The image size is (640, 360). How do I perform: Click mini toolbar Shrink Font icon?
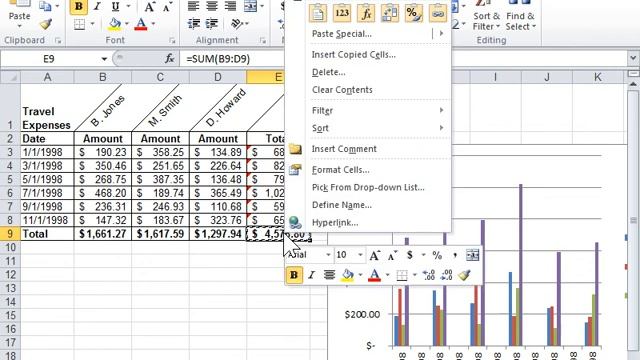pyautogui.click(x=392, y=256)
